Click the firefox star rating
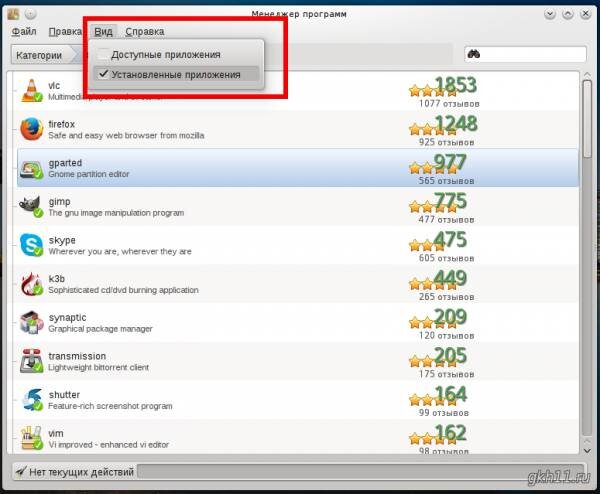 point(433,130)
